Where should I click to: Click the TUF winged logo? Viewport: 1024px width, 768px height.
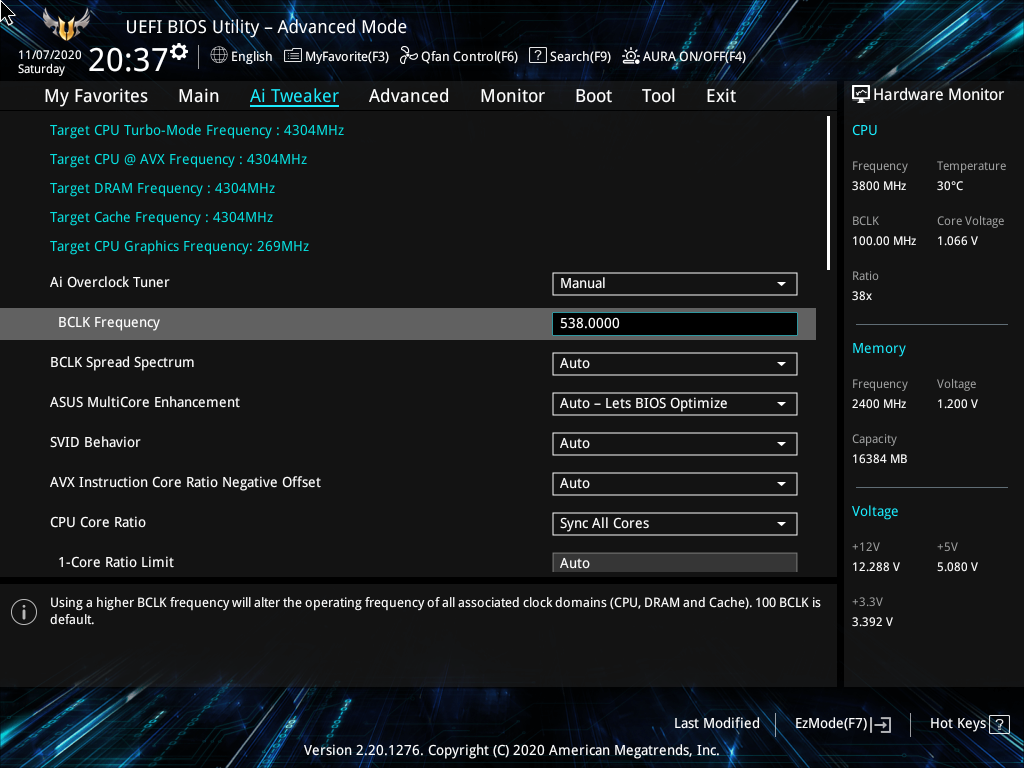click(x=66, y=25)
